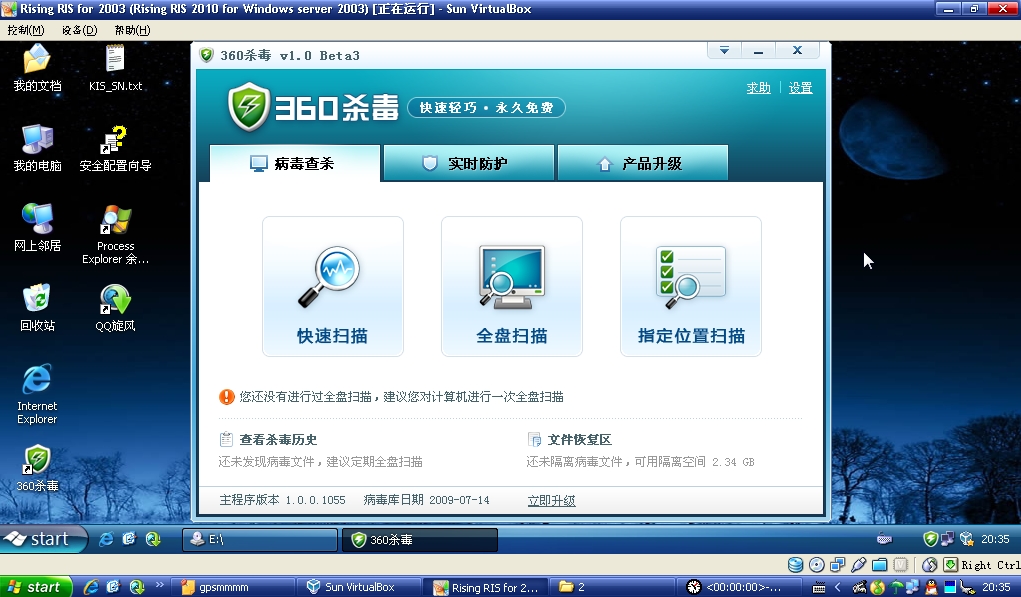Image resolution: width=1021 pixels, height=597 pixels.
Task: Click the VirtualBox USB status icon
Action: click(859, 564)
